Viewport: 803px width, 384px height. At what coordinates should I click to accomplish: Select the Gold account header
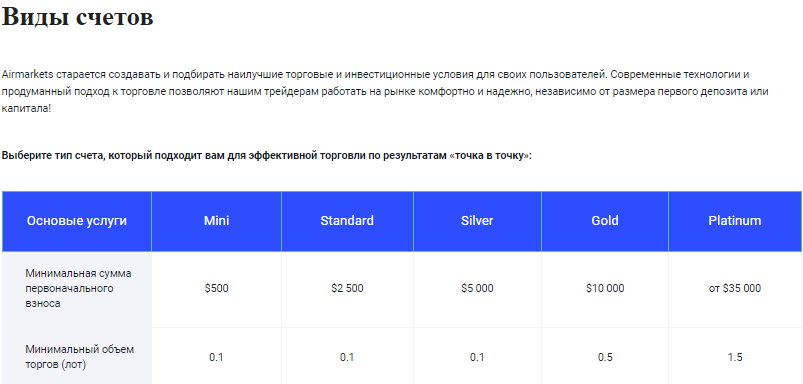coord(605,221)
